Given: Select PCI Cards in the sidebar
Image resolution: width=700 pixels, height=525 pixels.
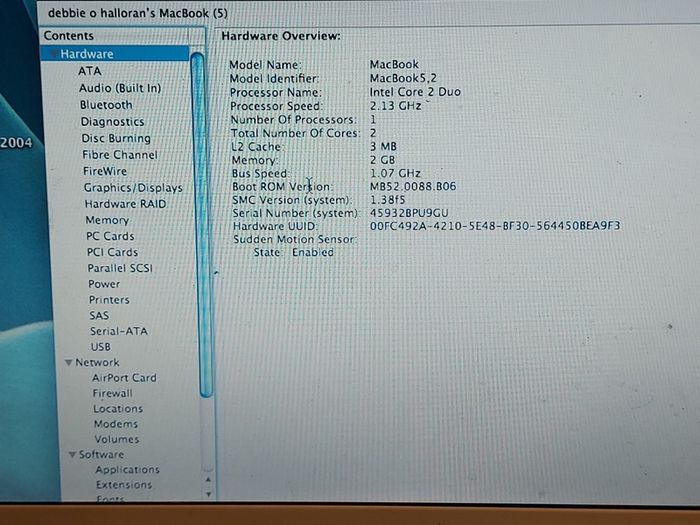Looking at the screenshot, I should pyautogui.click(x=112, y=252).
